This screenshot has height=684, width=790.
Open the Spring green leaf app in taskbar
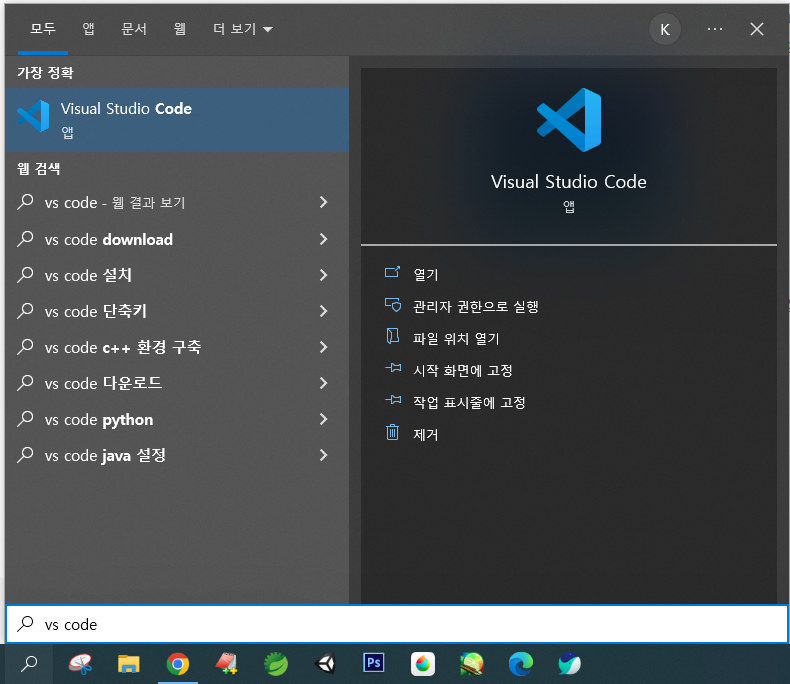276,664
